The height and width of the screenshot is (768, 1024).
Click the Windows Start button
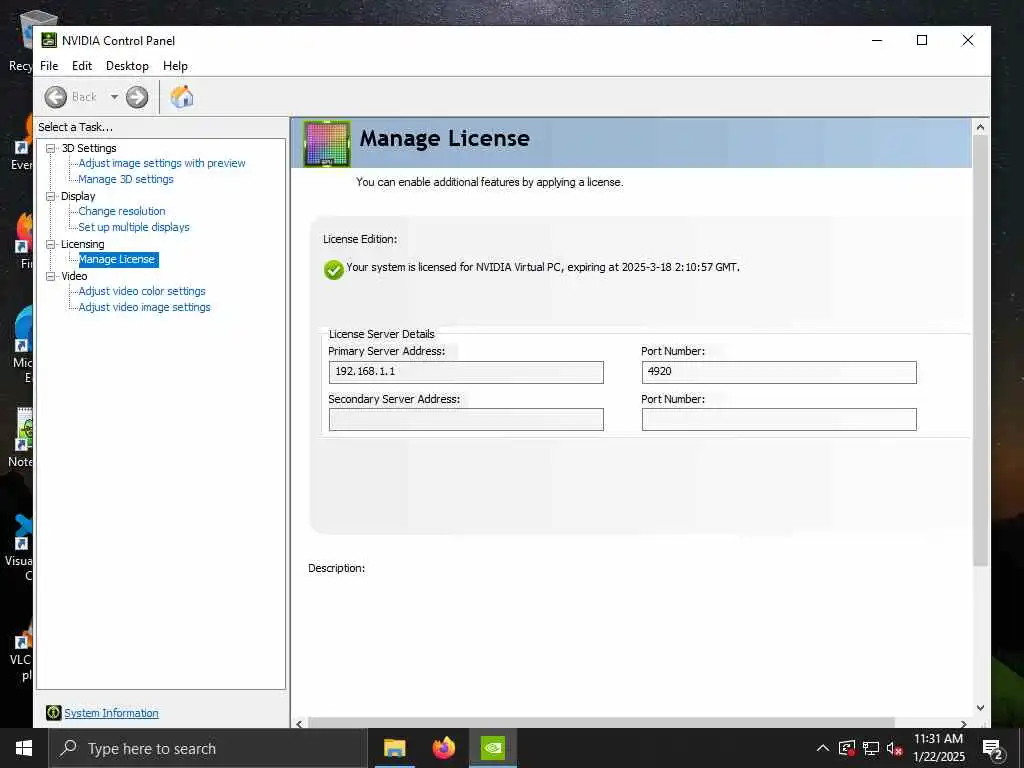[24, 748]
